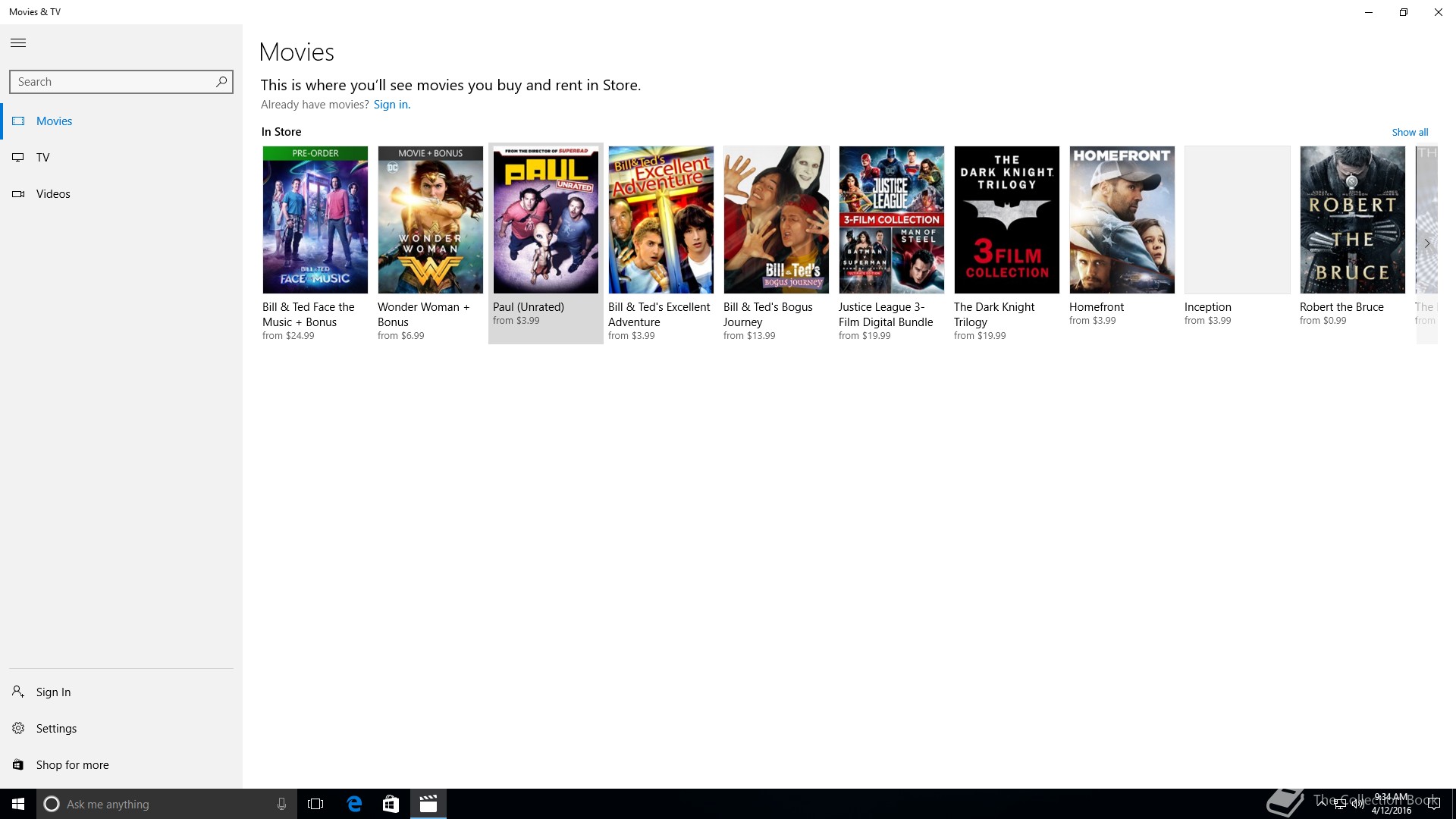Restore down the Movies & TV window
1456x819 pixels.
coord(1404,12)
